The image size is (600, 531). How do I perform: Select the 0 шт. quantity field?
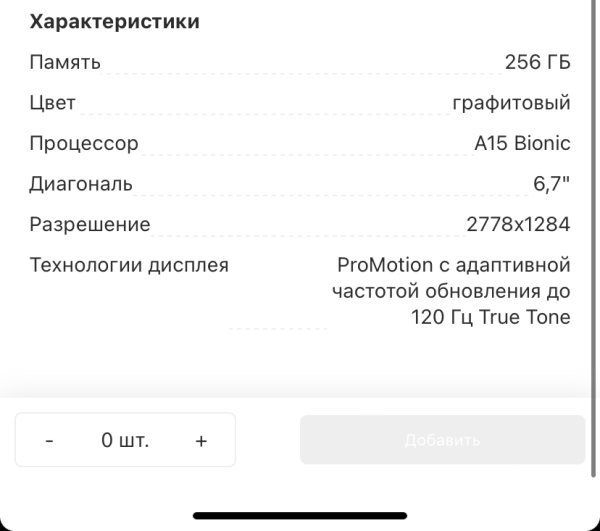125,440
